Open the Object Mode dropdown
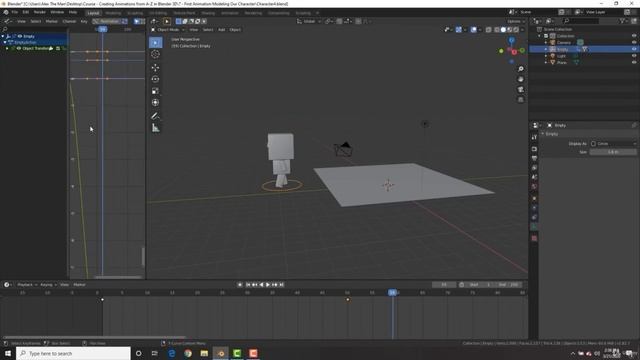Image resolution: width=640 pixels, height=360 pixels. coord(168,30)
